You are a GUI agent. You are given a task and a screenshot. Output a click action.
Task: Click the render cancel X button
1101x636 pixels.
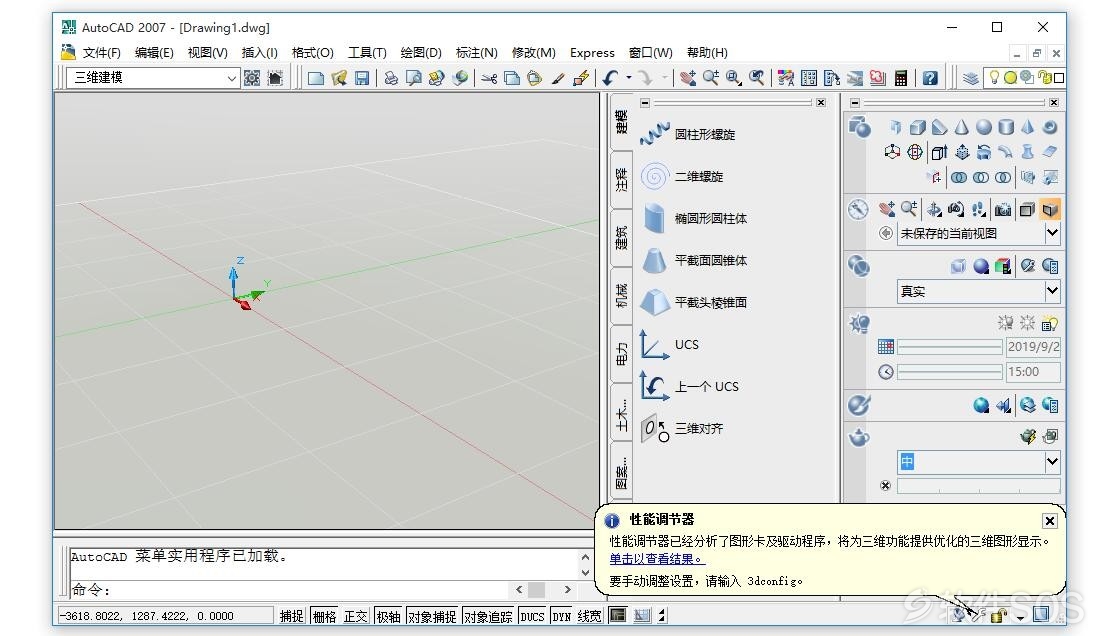(885, 486)
